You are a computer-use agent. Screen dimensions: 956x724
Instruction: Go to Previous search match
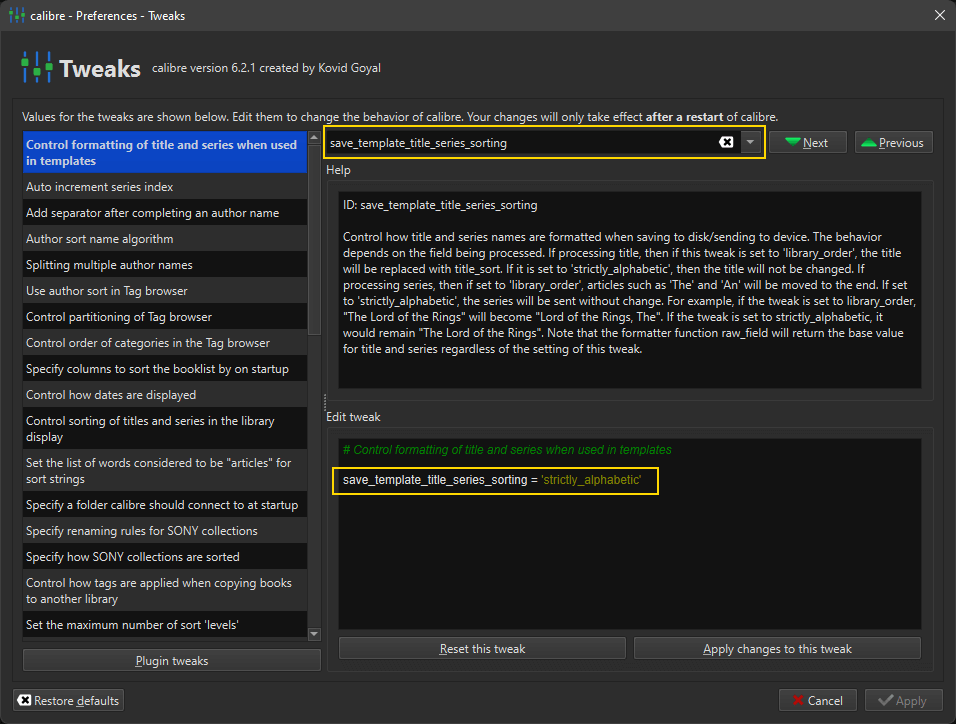[891, 142]
